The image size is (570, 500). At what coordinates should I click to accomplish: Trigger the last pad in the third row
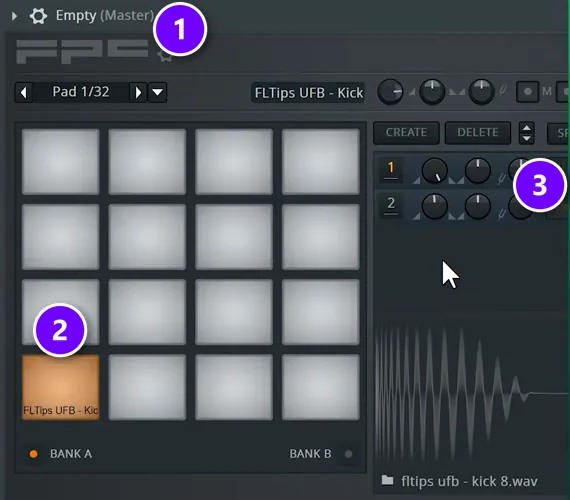tap(321, 312)
